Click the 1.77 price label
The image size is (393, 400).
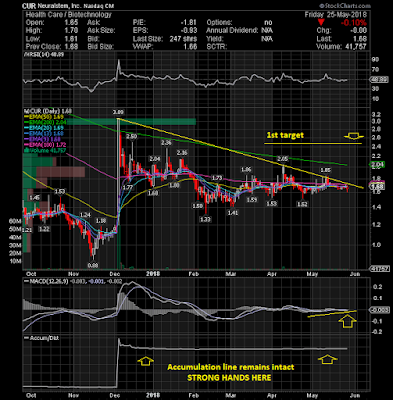(128, 187)
